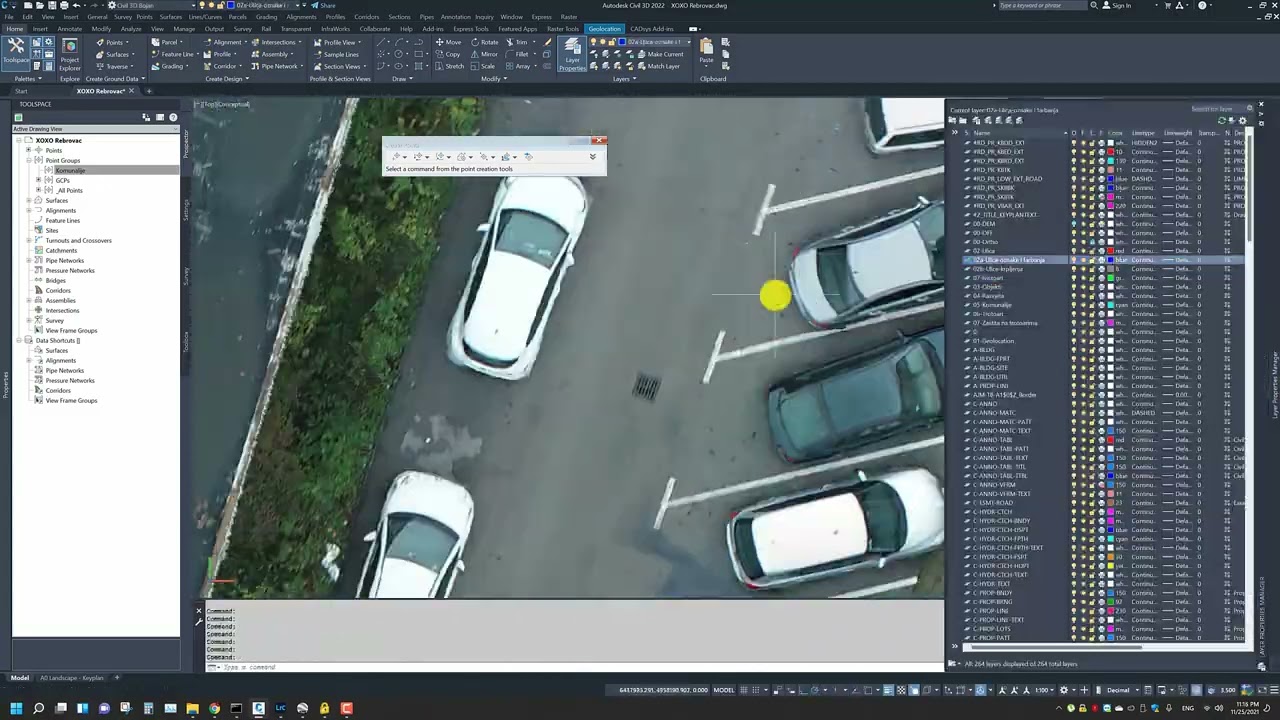Toggle on/off bulb for 00-DEM layer
This screenshot has height=720, width=1280.
(x=1074, y=224)
